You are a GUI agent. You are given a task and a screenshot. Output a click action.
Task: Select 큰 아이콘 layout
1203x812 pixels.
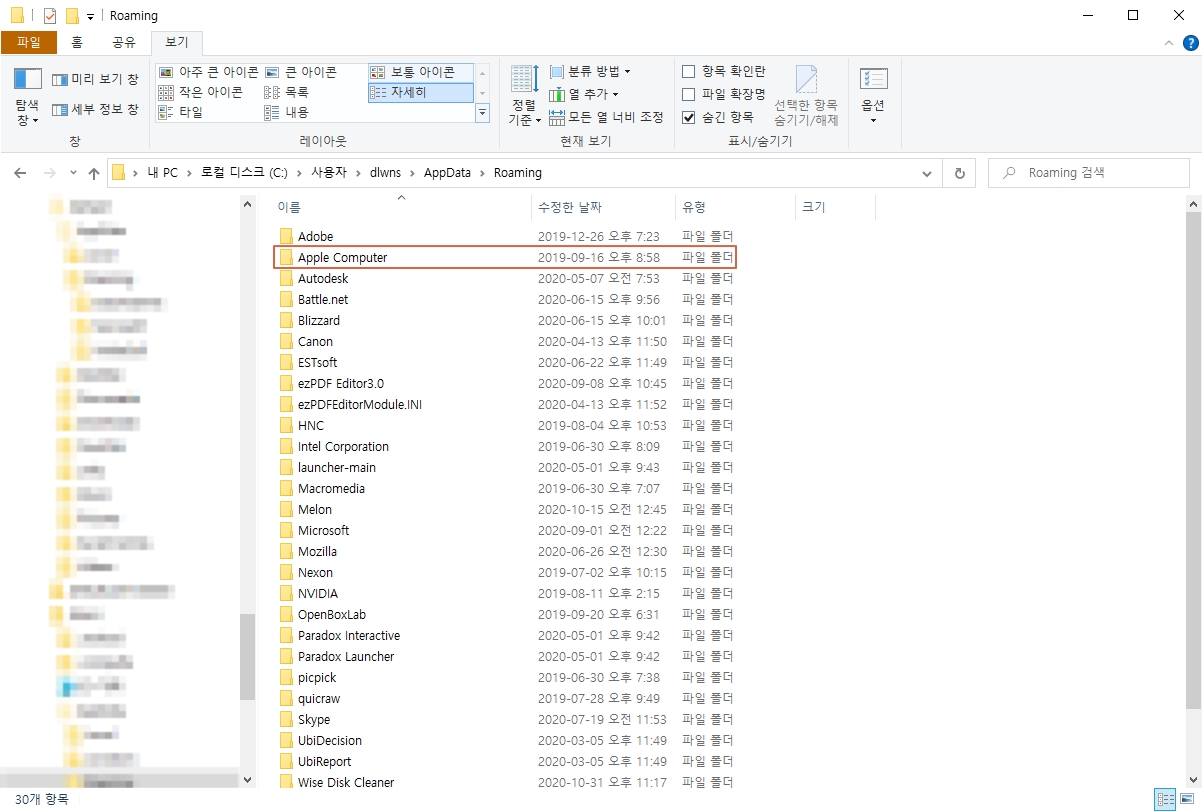tap(301, 72)
